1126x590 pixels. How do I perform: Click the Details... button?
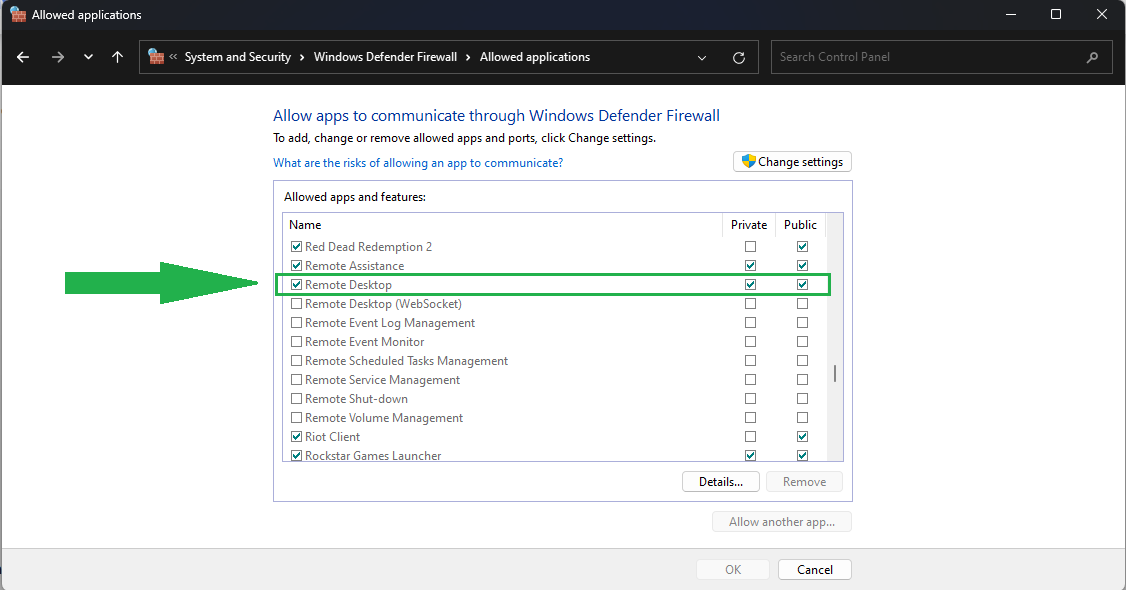721,482
